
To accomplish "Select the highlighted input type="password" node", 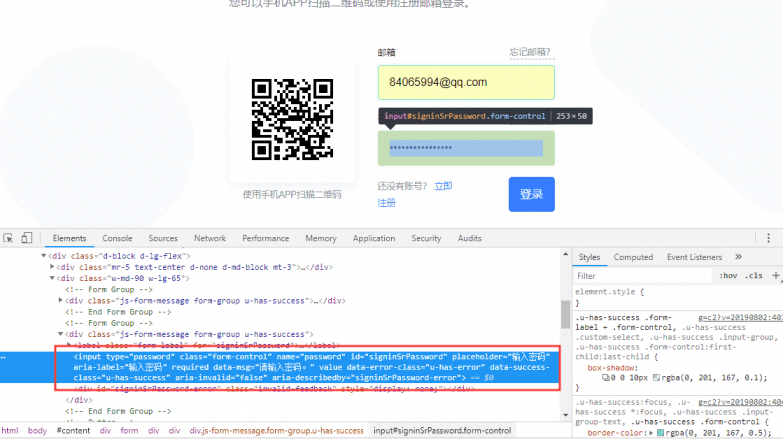I will pyautogui.click(x=279, y=367).
